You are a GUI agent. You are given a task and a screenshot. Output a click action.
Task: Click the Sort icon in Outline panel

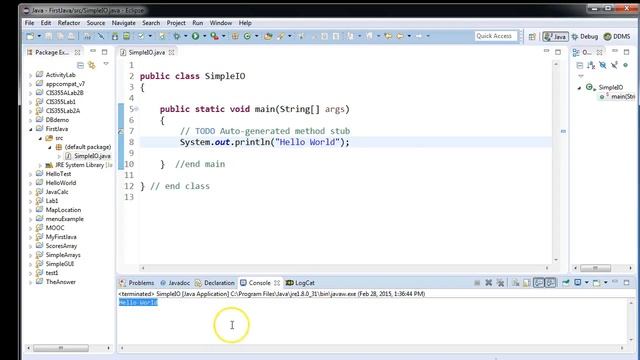[x=591, y=65]
